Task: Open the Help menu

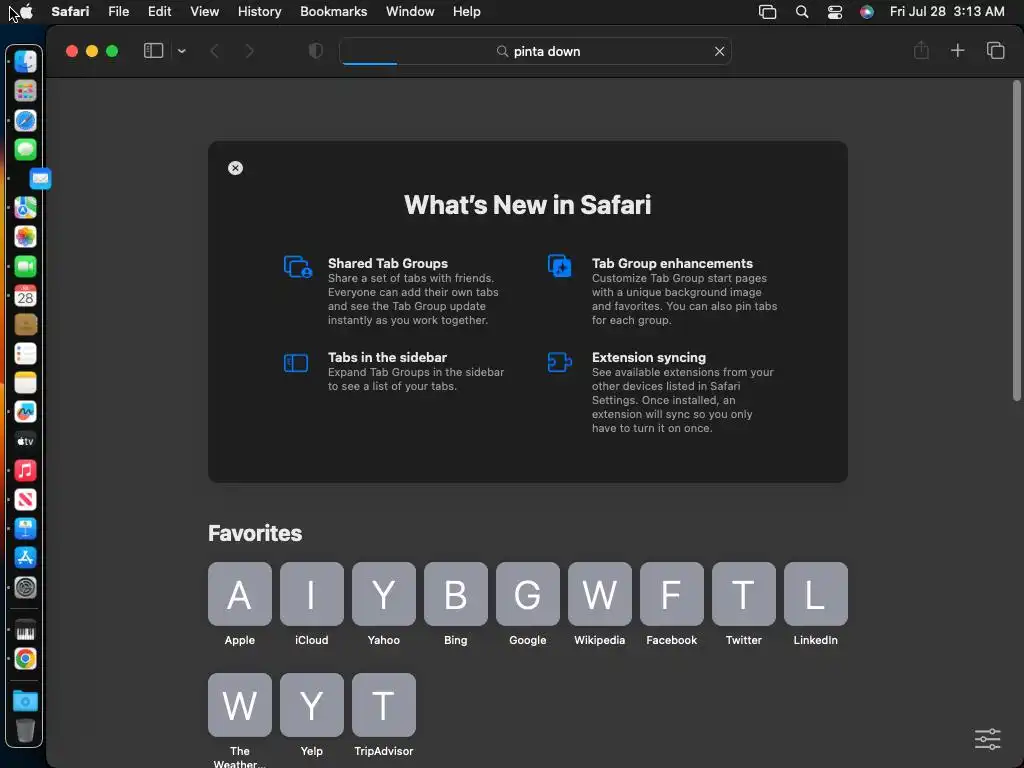Action: pos(466,12)
